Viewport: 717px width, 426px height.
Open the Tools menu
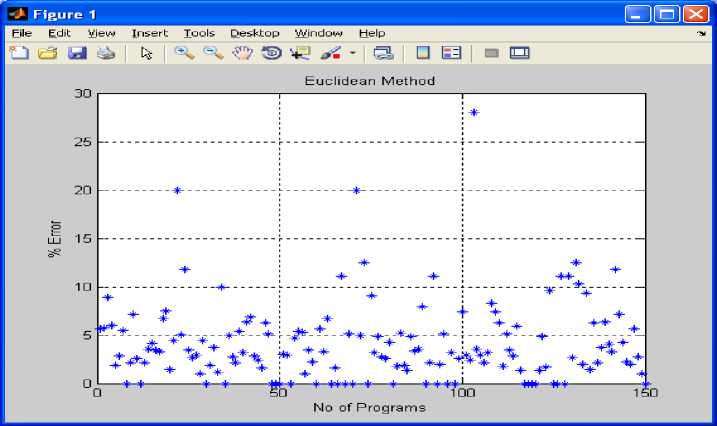[199, 33]
